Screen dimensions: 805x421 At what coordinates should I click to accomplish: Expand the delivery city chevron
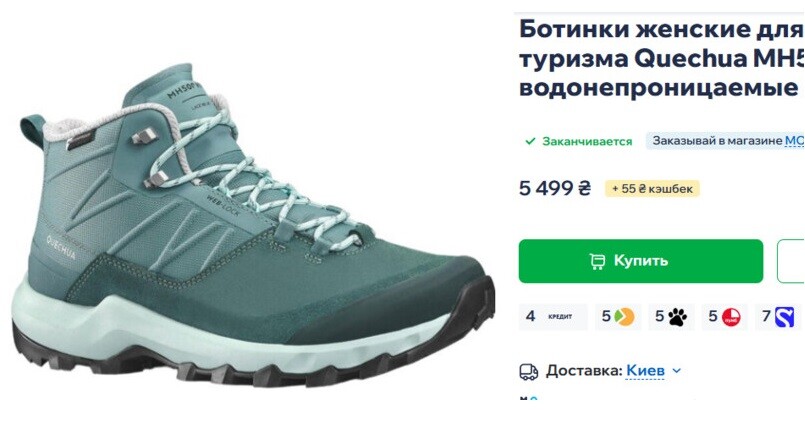[677, 371]
